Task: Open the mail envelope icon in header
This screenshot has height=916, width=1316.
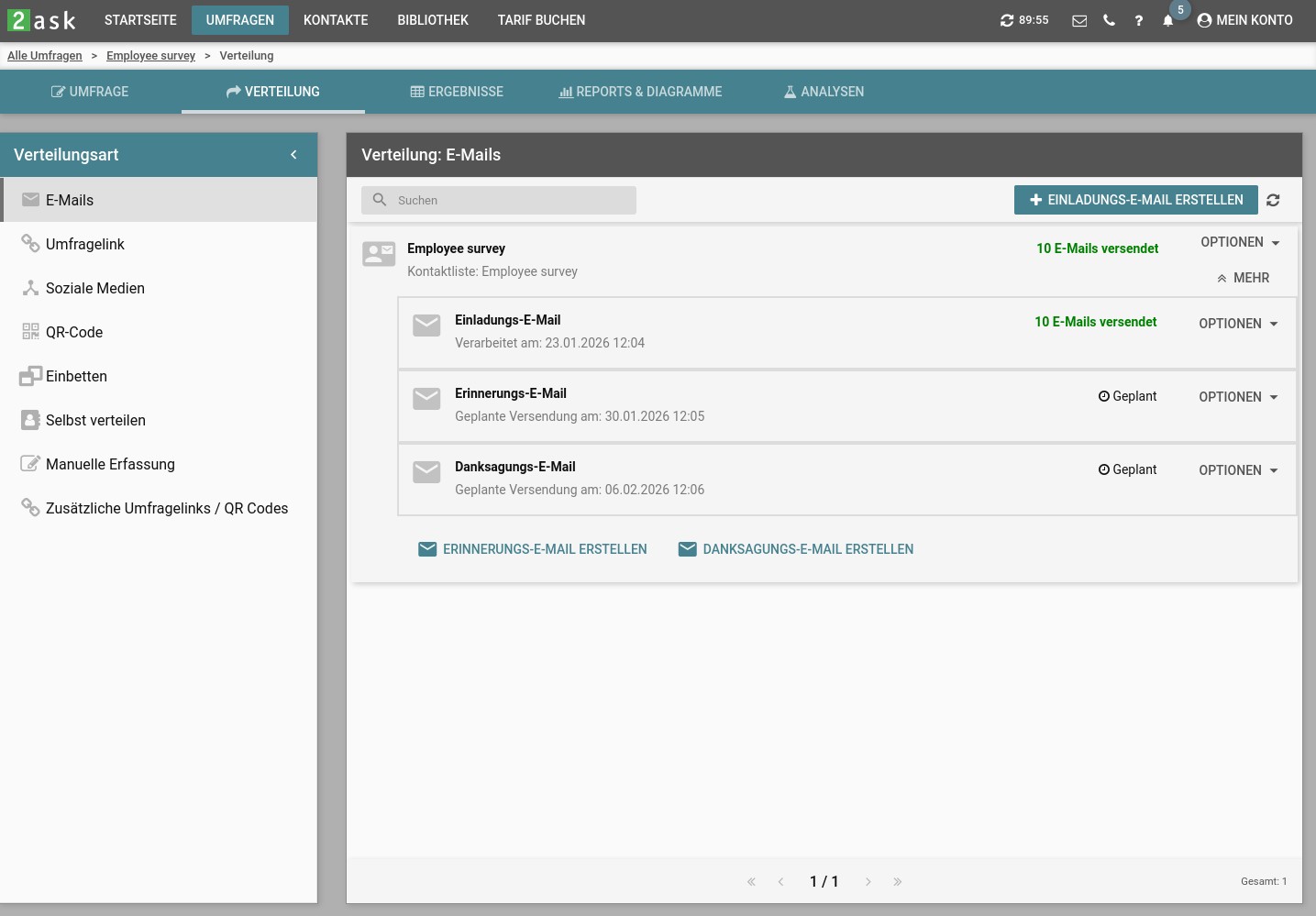Action: point(1079,20)
